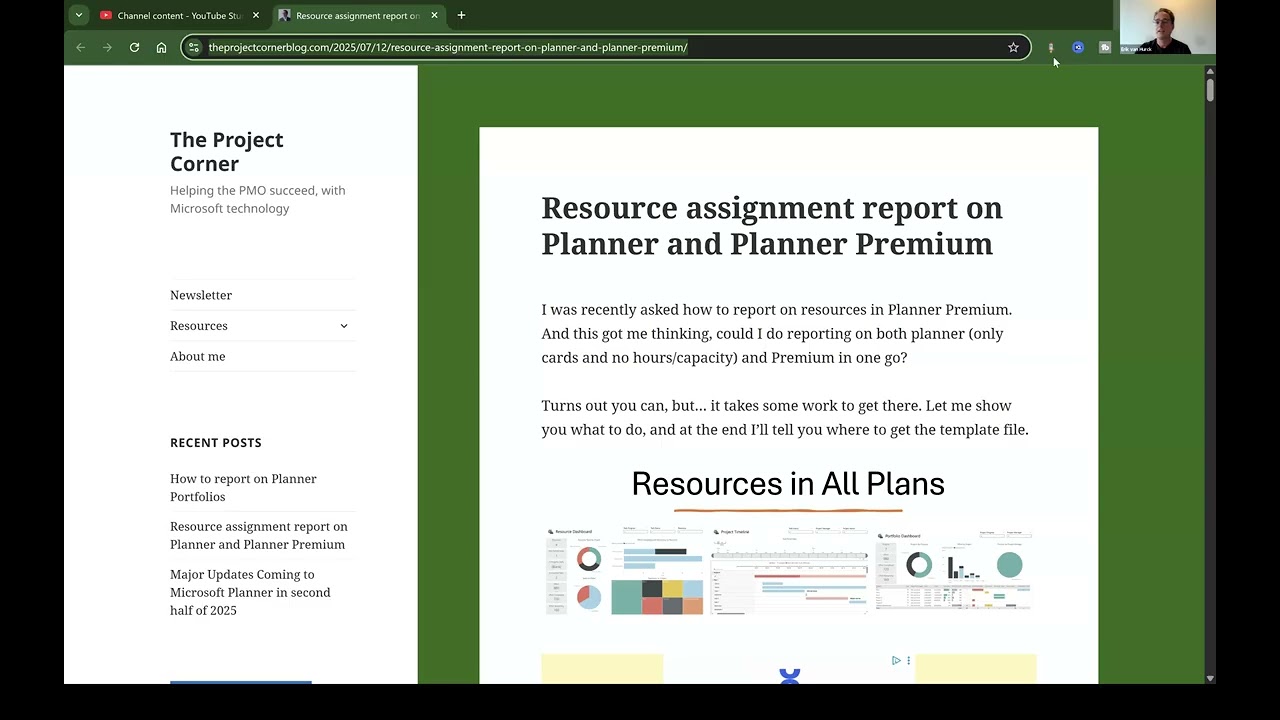Screen dimensions: 1280x720
Task: Go forward in browser history
Action: [x=107, y=47]
